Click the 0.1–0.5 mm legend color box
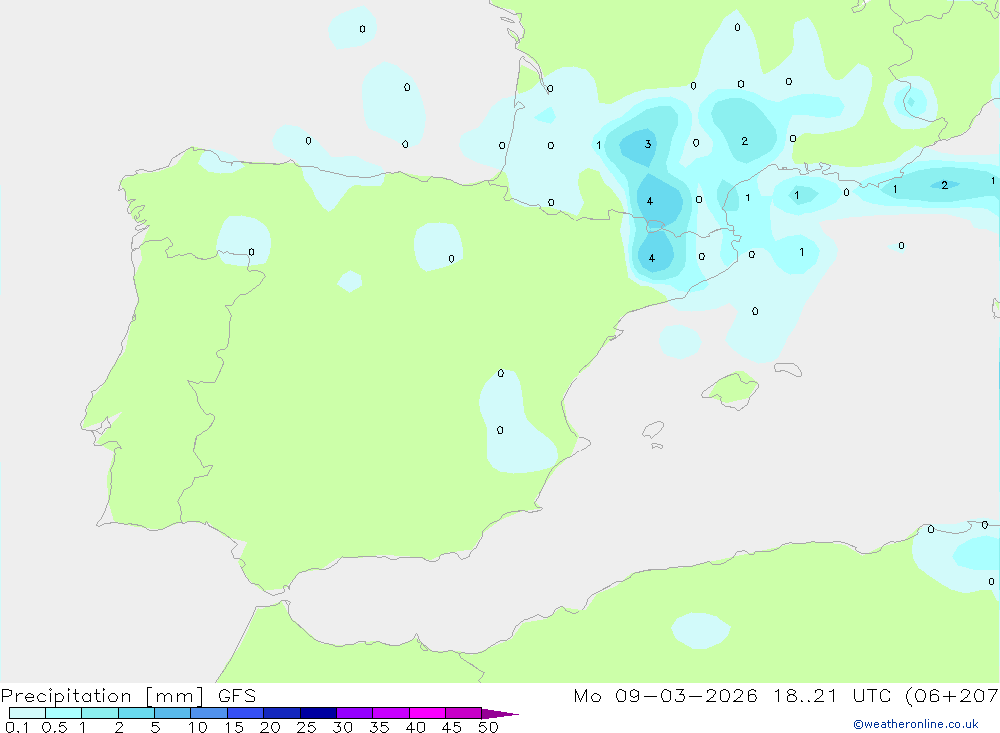Screen dimensions: 1000x733 click(27, 713)
